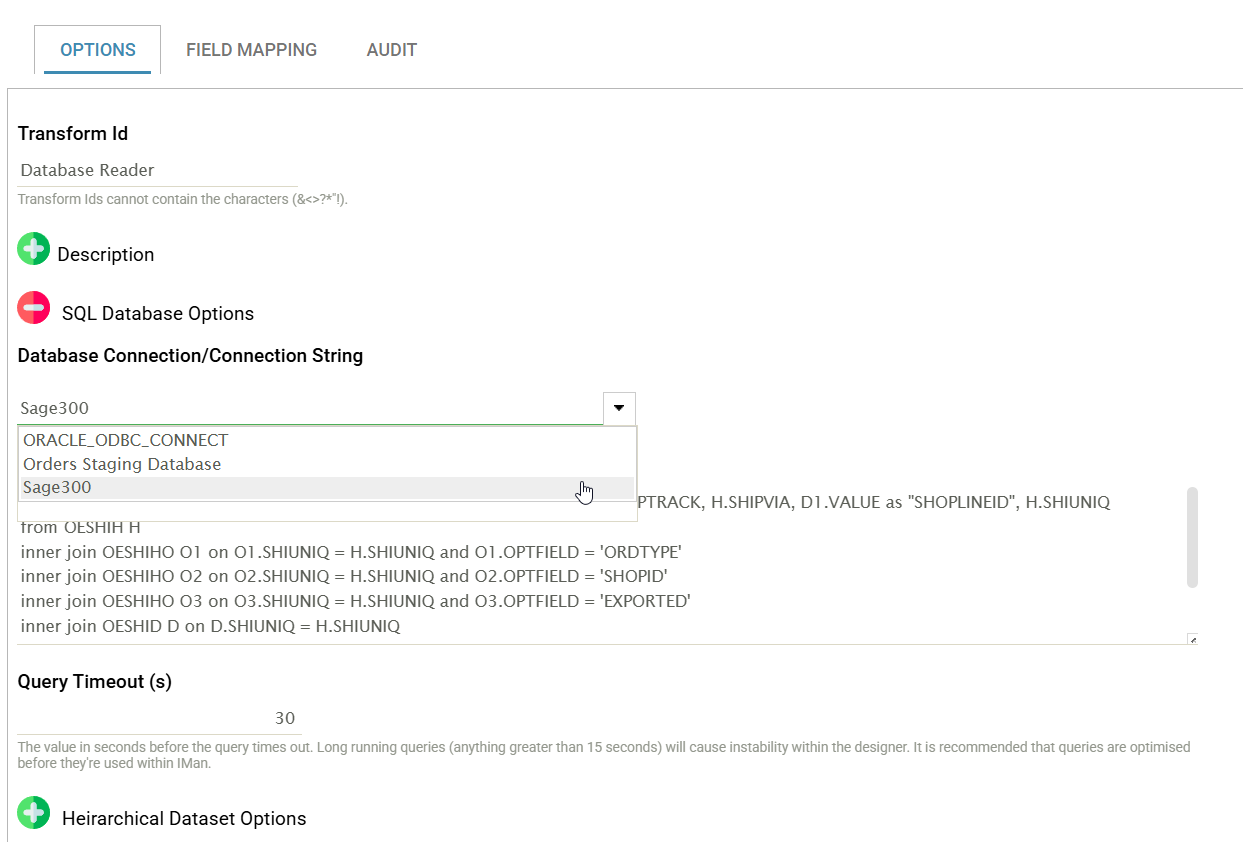Viewport: 1243px width, 842px height.
Task: Click the SQL line 'inner join OESHID D'
Action: point(210,626)
